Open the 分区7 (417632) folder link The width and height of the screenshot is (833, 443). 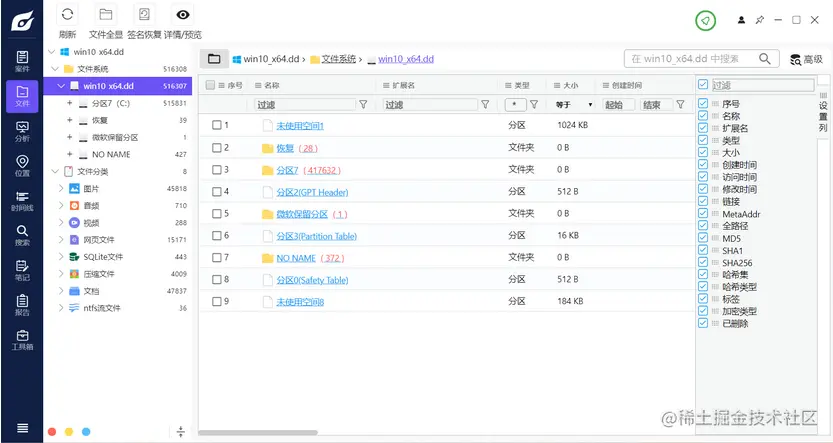[309, 170]
